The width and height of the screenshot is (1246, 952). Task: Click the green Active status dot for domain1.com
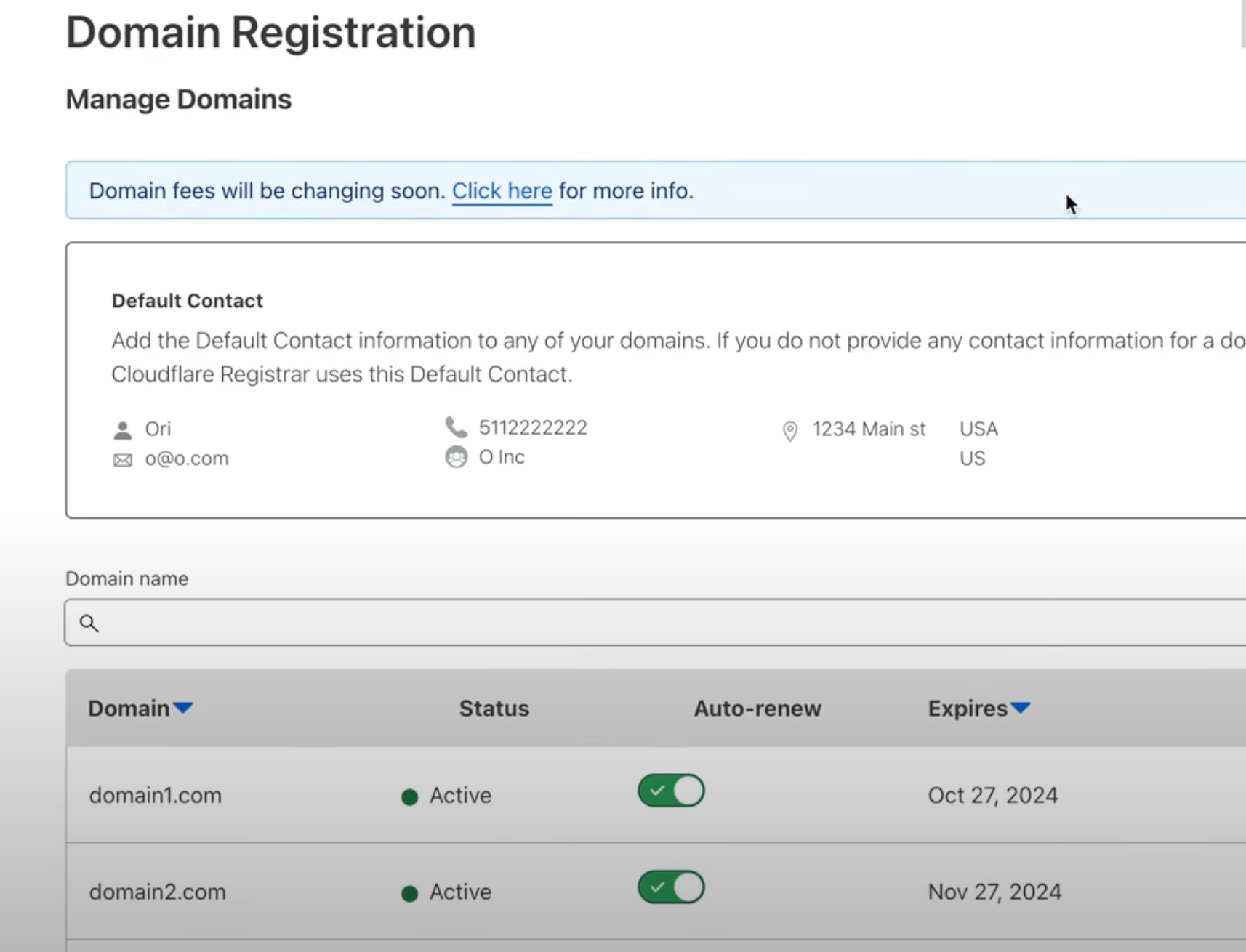click(x=411, y=796)
